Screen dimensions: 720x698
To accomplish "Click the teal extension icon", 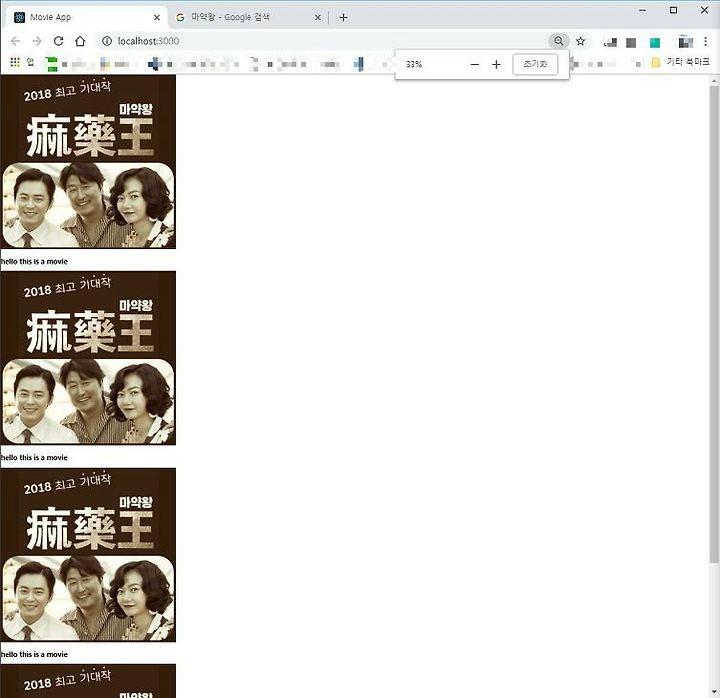I will (x=655, y=43).
